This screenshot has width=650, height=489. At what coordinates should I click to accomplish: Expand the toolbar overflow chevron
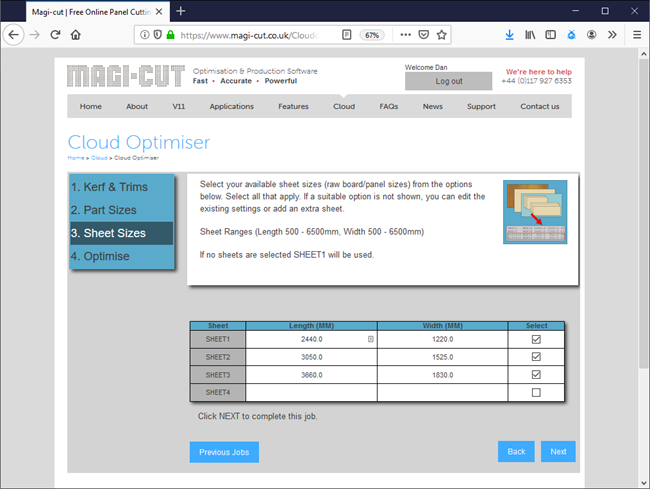(614, 34)
